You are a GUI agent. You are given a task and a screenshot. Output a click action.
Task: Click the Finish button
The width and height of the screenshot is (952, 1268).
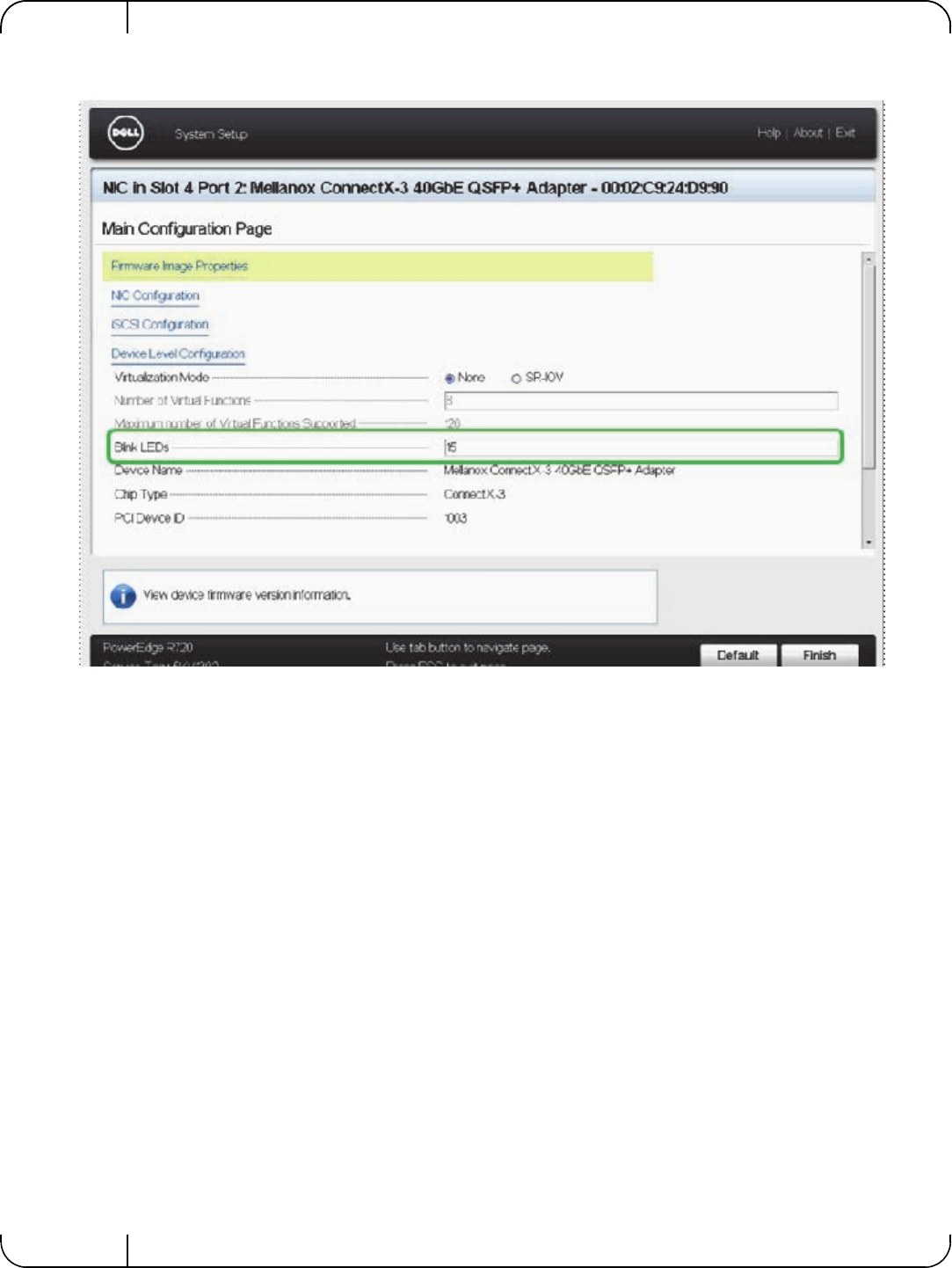[x=819, y=656]
